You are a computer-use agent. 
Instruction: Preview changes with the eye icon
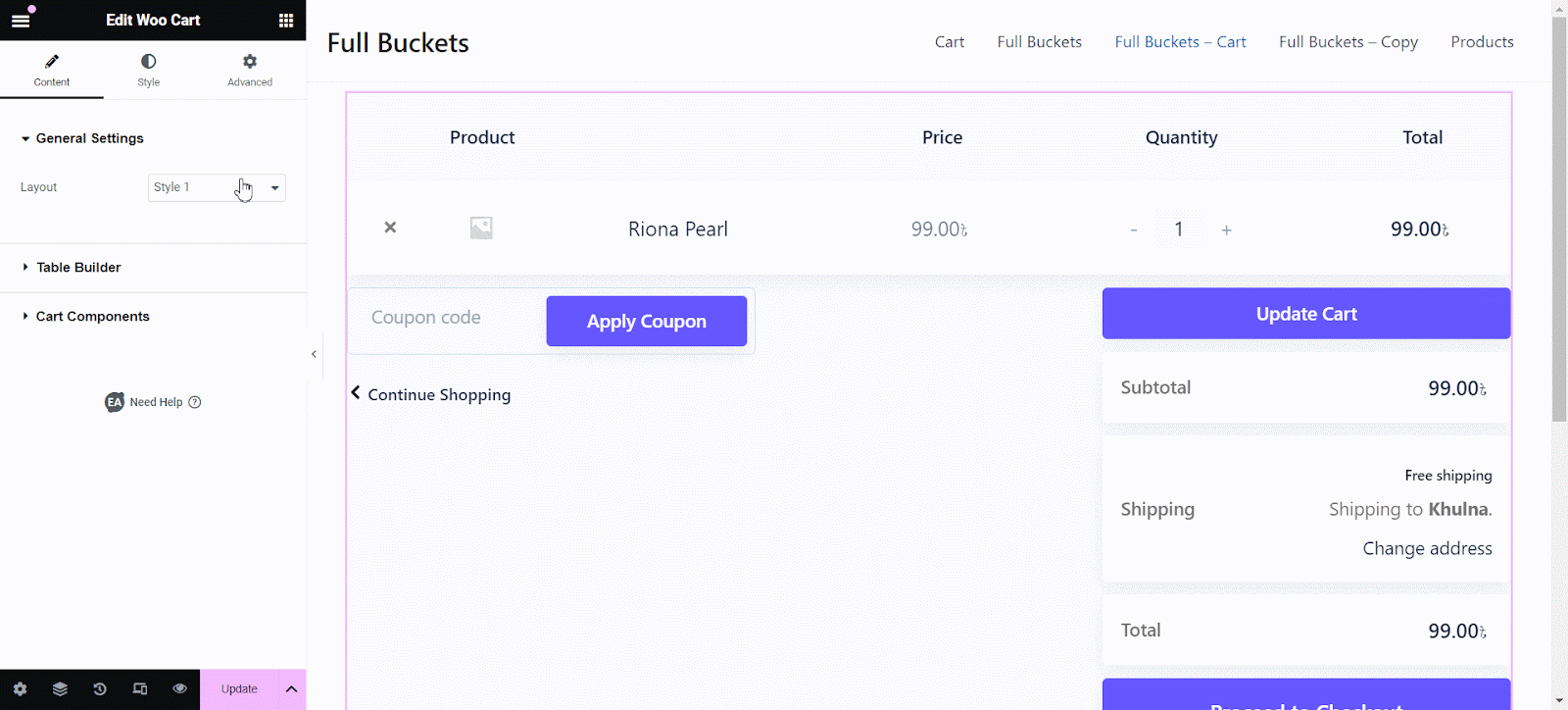(179, 688)
